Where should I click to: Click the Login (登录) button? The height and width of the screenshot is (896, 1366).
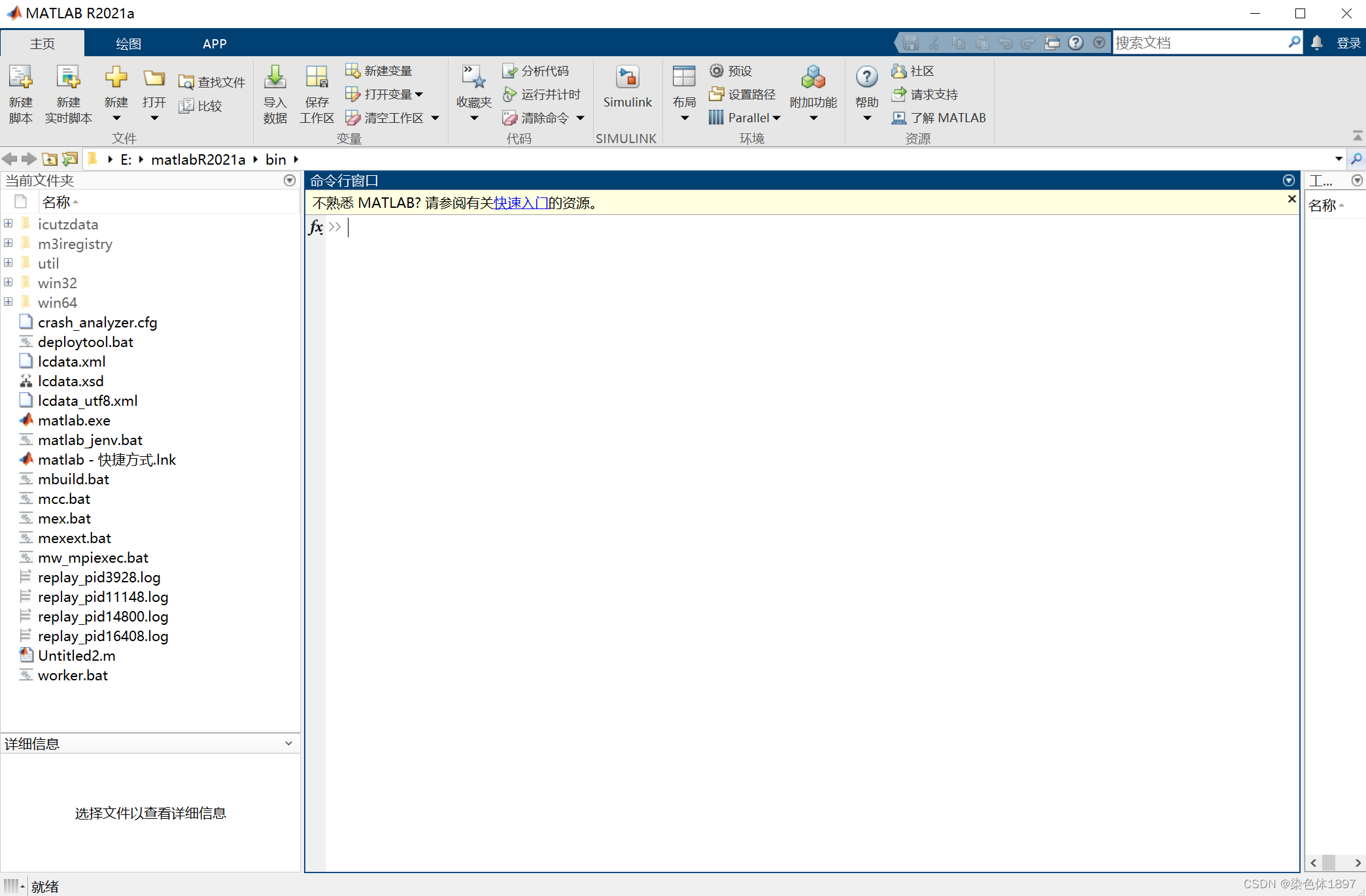(x=1348, y=43)
